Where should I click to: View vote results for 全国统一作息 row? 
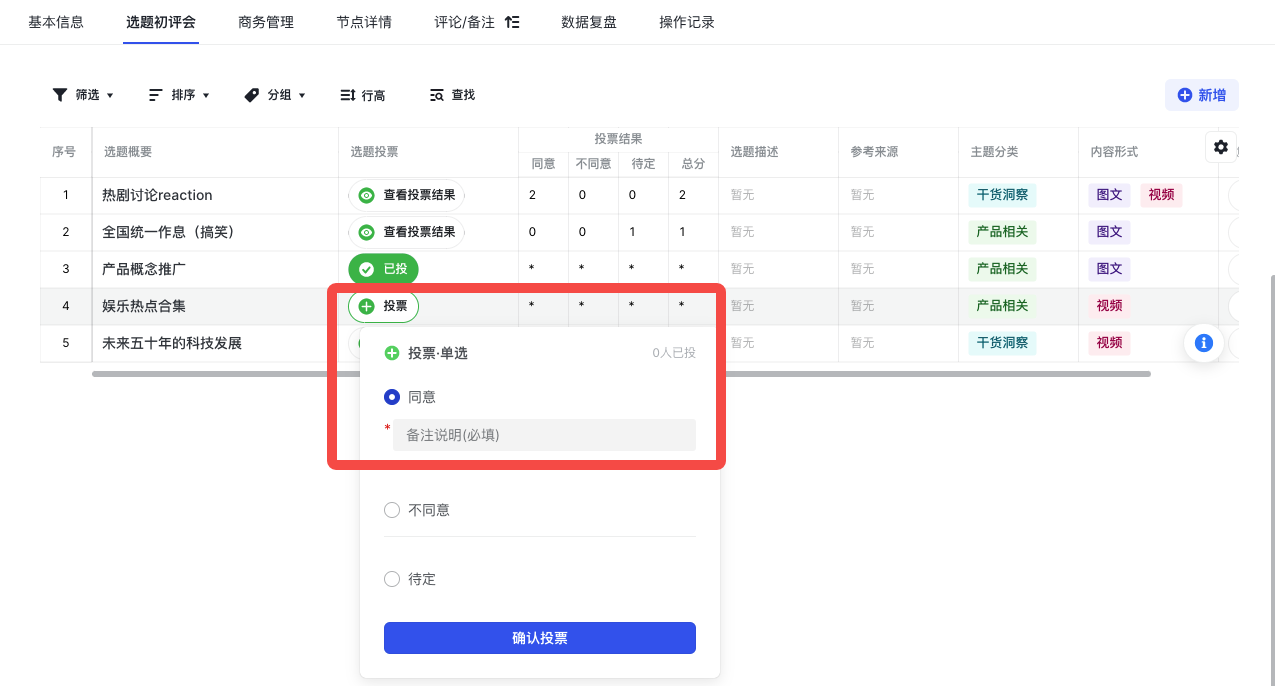(x=407, y=232)
